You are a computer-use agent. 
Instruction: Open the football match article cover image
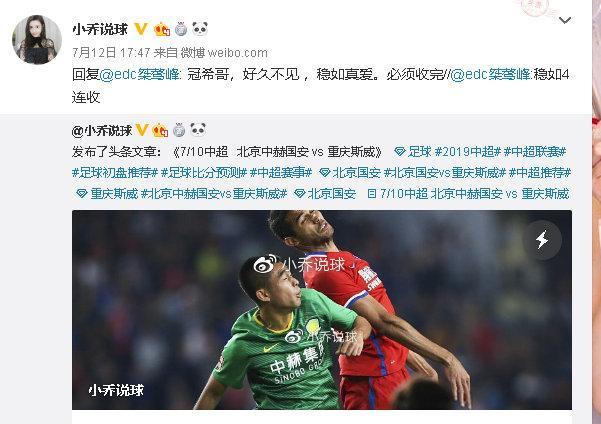pos(322,310)
